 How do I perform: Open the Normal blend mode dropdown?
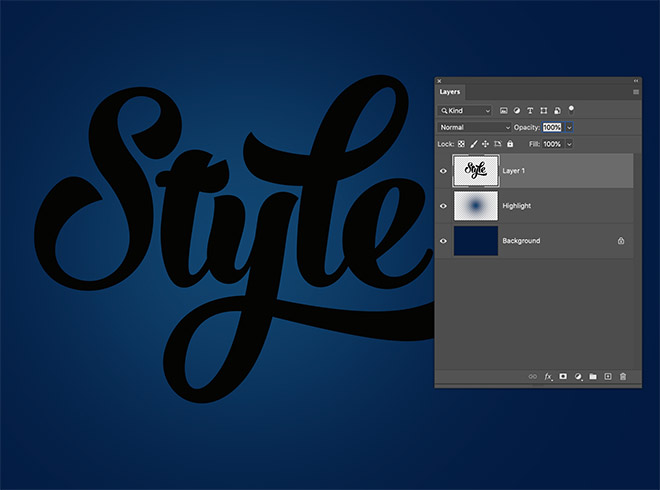click(475, 127)
